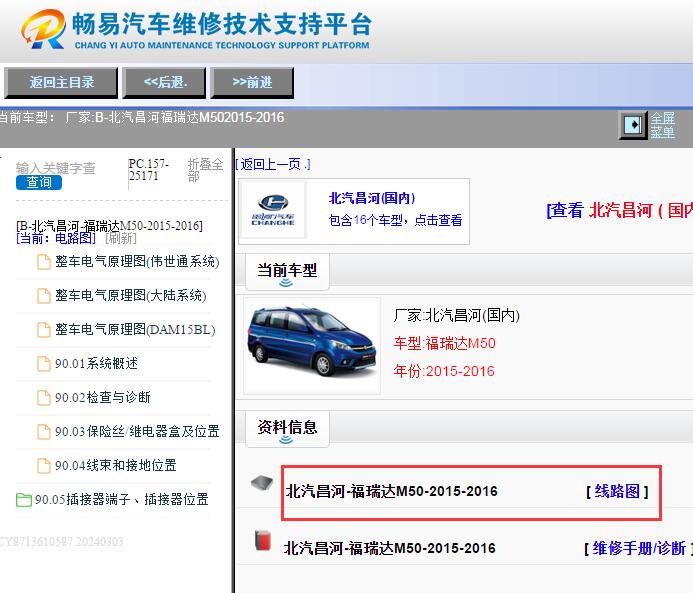Open 90.02检查与诊断 tree item
The image size is (693, 593).
tap(103, 398)
